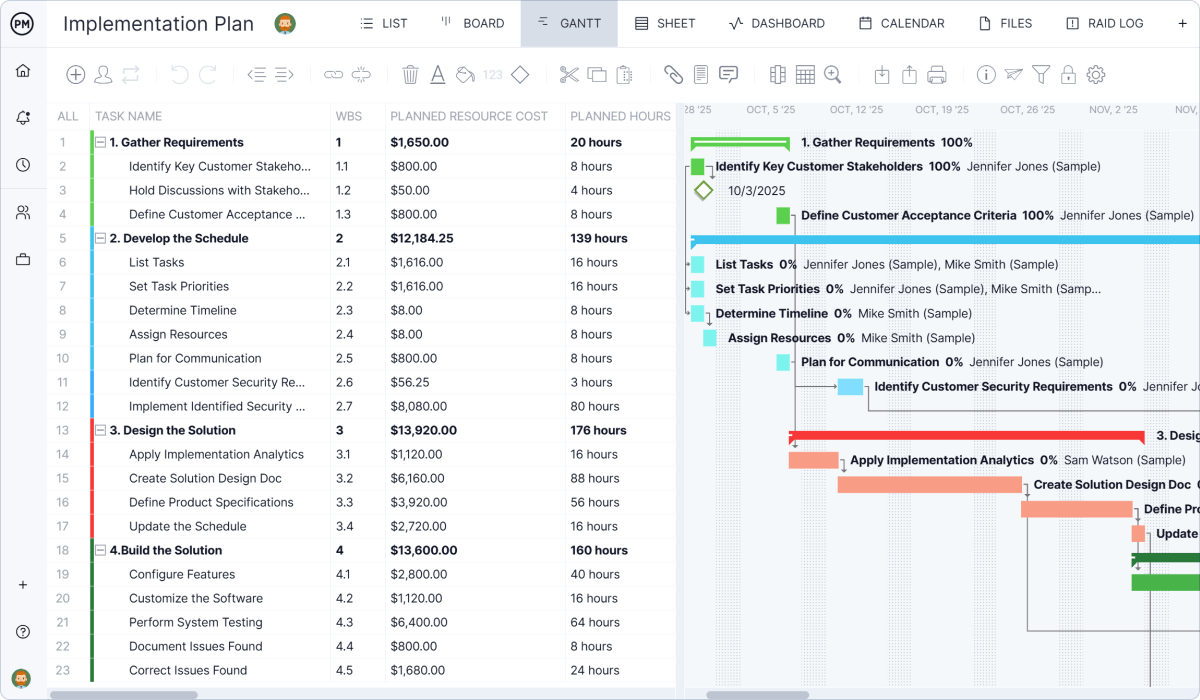
Task: Filter tasks with the funnel icon
Action: click(1040, 74)
